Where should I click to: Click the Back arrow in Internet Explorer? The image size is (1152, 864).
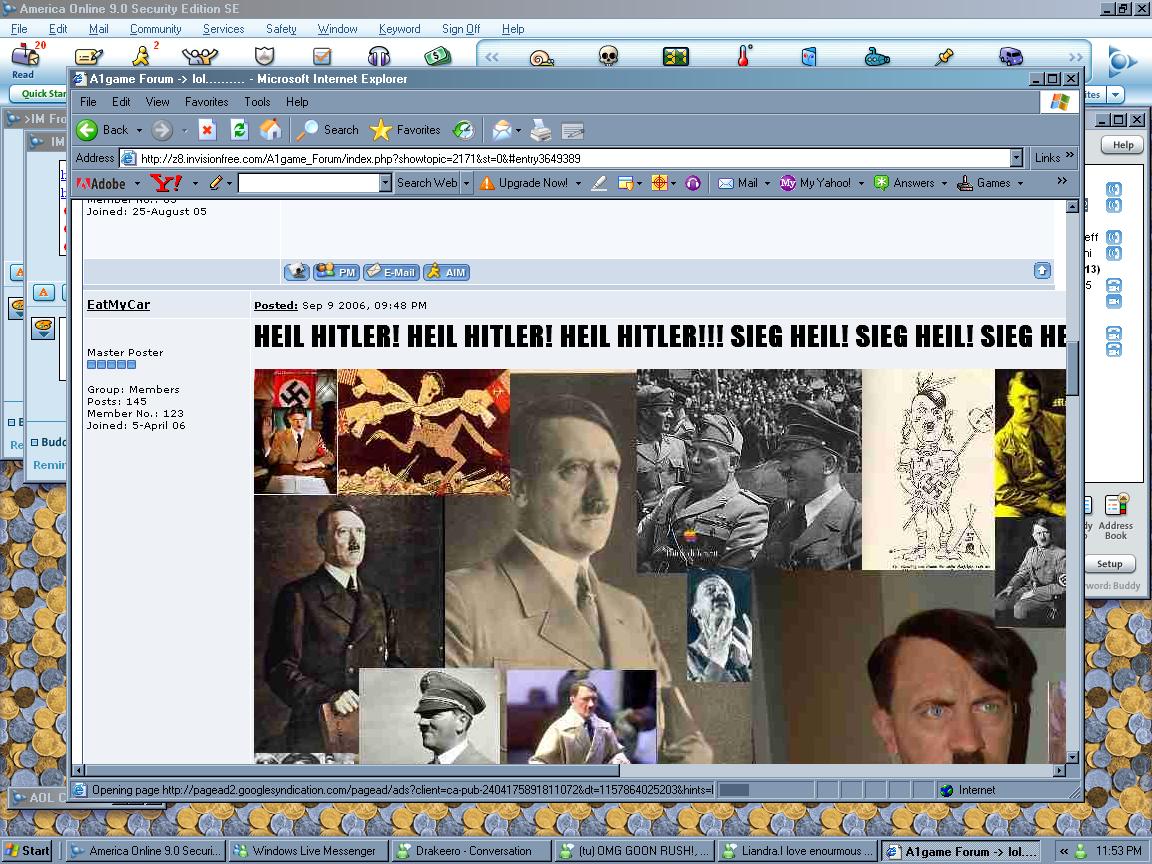click(88, 130)
